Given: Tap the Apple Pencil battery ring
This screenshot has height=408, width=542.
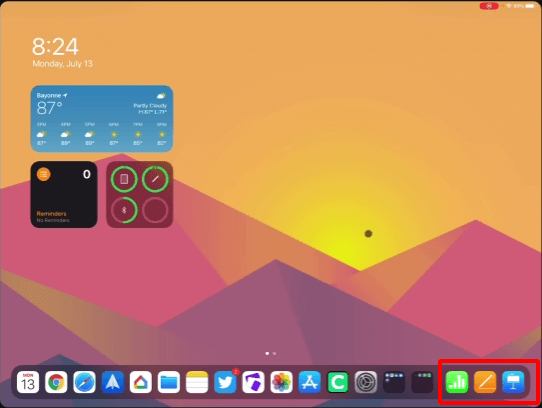Looking at the screenshot, I should coord(155,179).
